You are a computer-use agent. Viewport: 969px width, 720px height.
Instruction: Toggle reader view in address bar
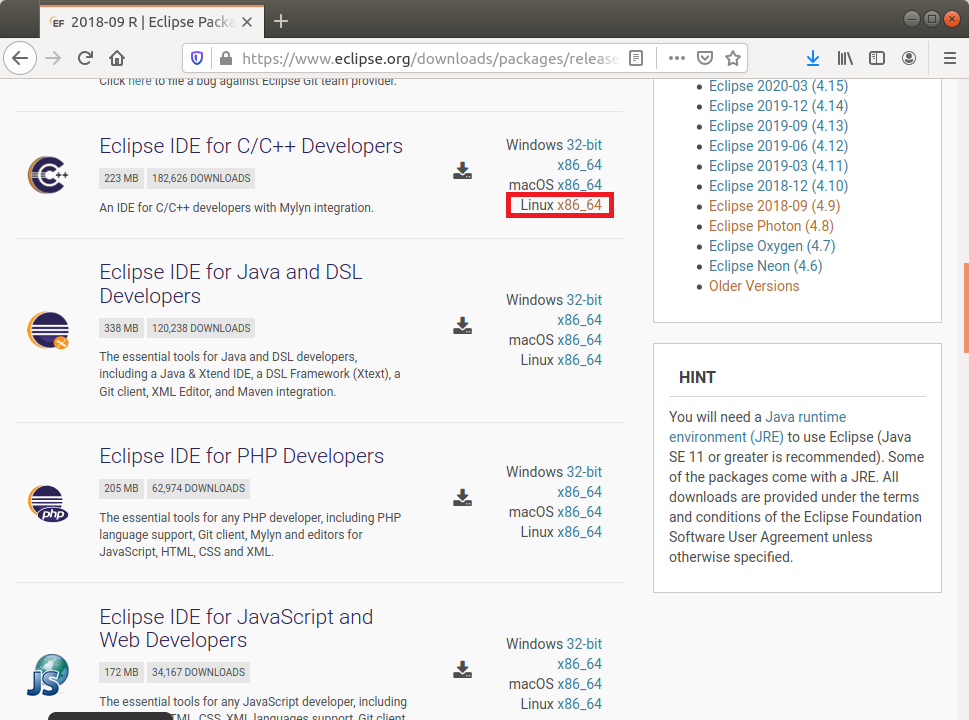pyautogui.click(x=636, y=58)
